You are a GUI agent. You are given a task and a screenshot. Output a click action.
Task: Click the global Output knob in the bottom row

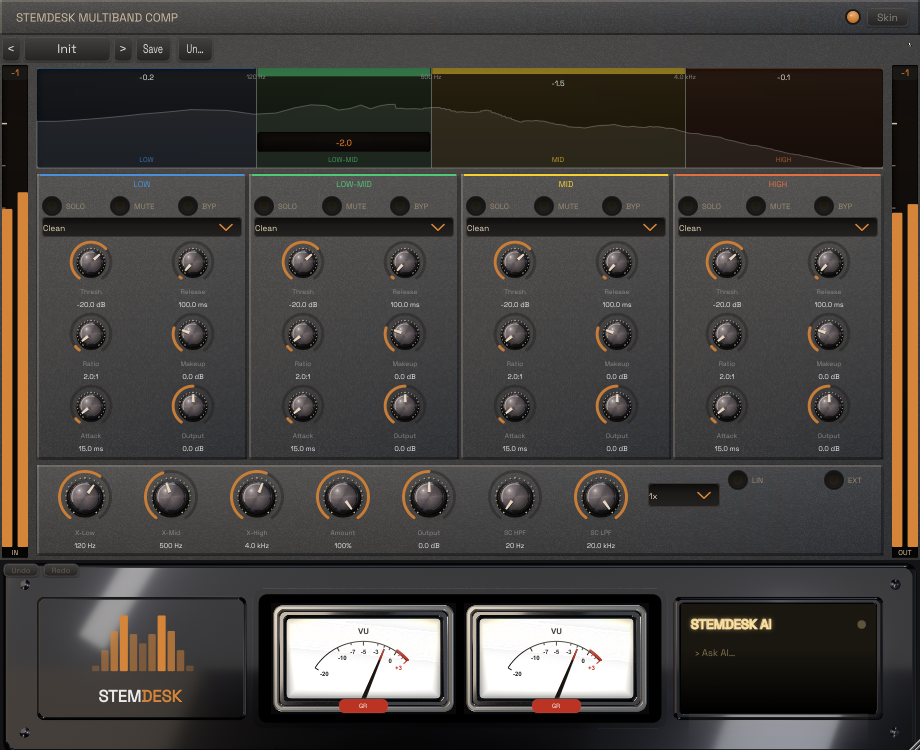[x=428, y=497]
